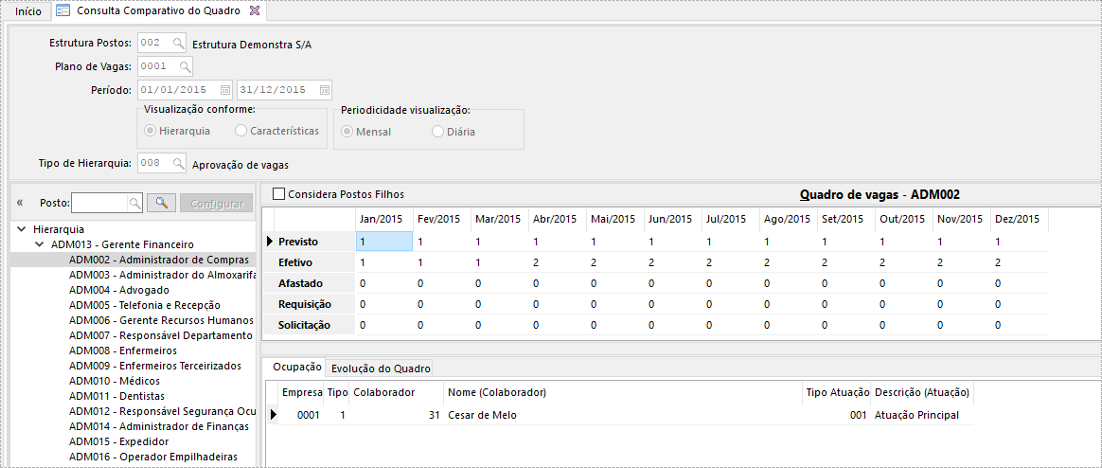Select ADM009 - Enfermeiros Terceirizados
The image size is (1102, 468).
155,366
